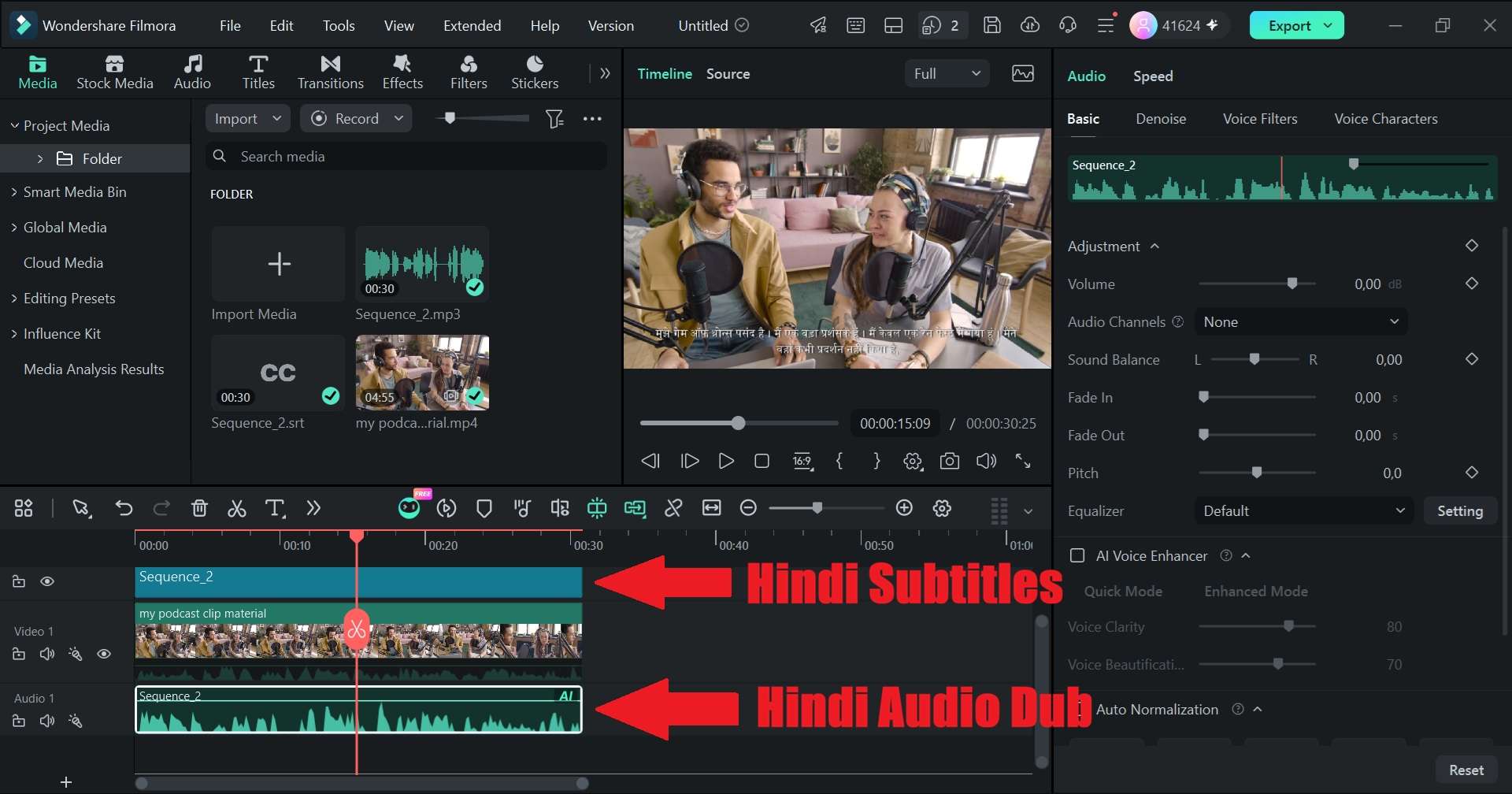Click the scissors split icon
1512x794 pixels.
[237, 508]
